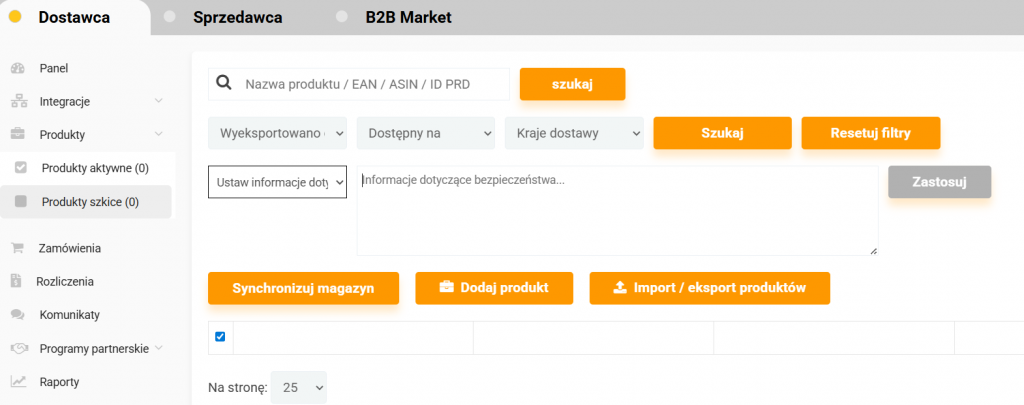Click the Synchronizuj magazyn button
The image size is (1024, 405).
coord(303,288)
